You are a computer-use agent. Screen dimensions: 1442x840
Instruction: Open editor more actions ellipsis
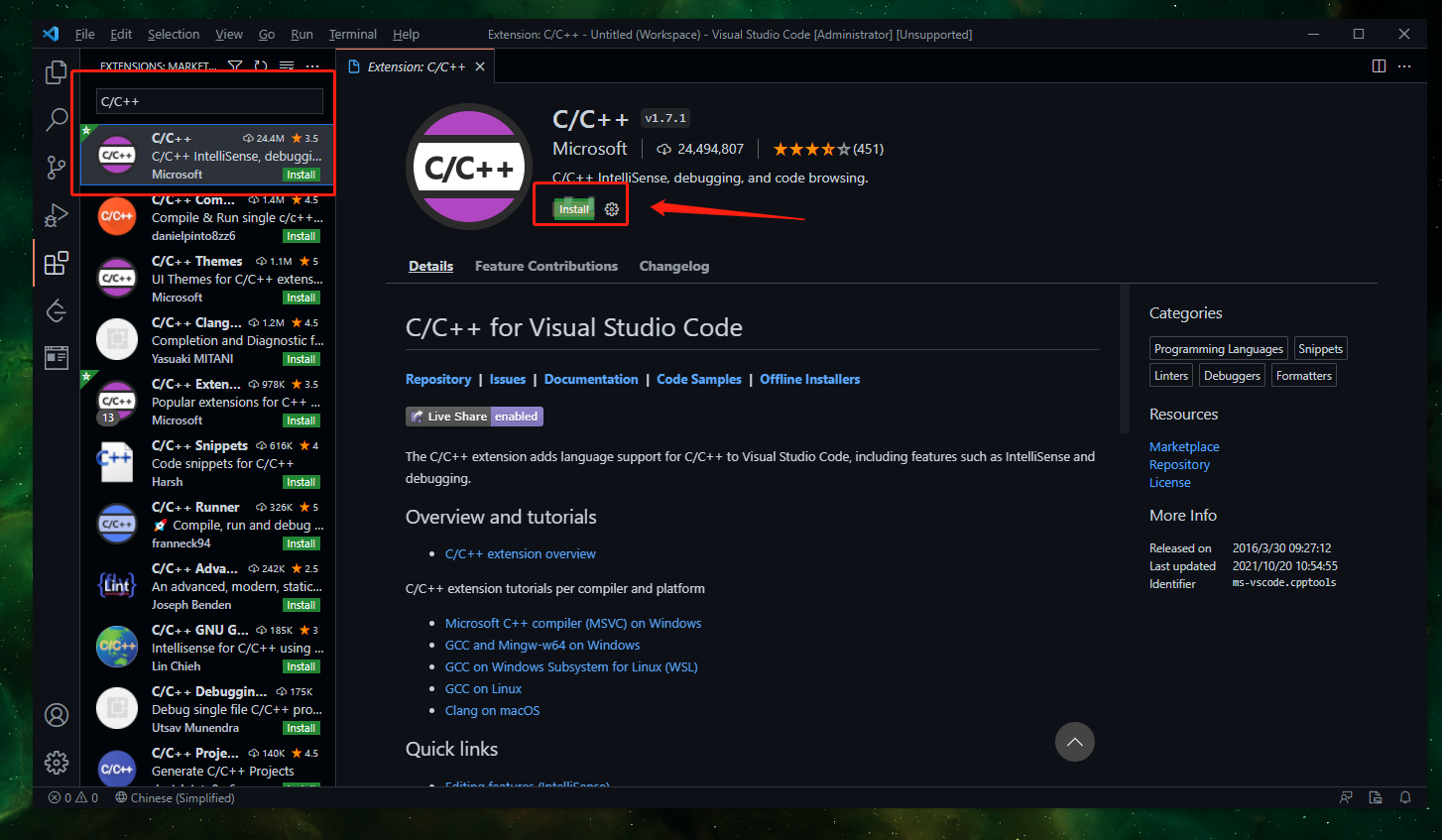point(1404,66)
